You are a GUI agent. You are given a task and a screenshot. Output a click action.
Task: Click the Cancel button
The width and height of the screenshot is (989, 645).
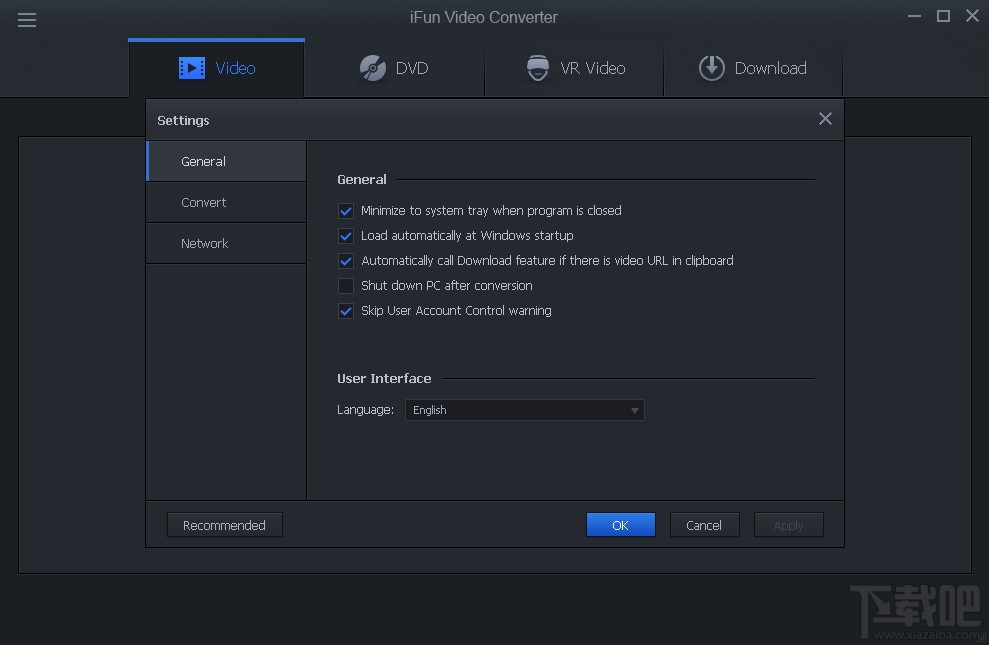click(704, 524)
